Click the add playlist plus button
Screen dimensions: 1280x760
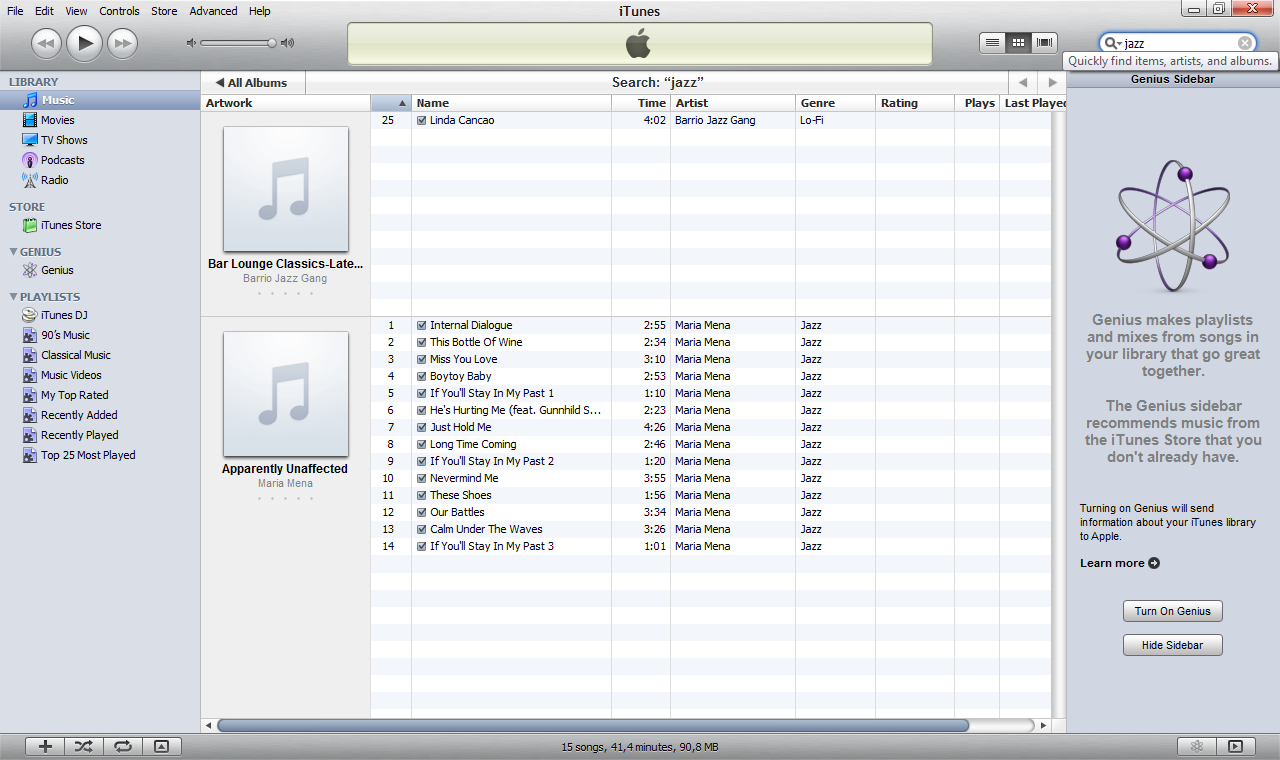pyautogui.click(x=45, y=746)
